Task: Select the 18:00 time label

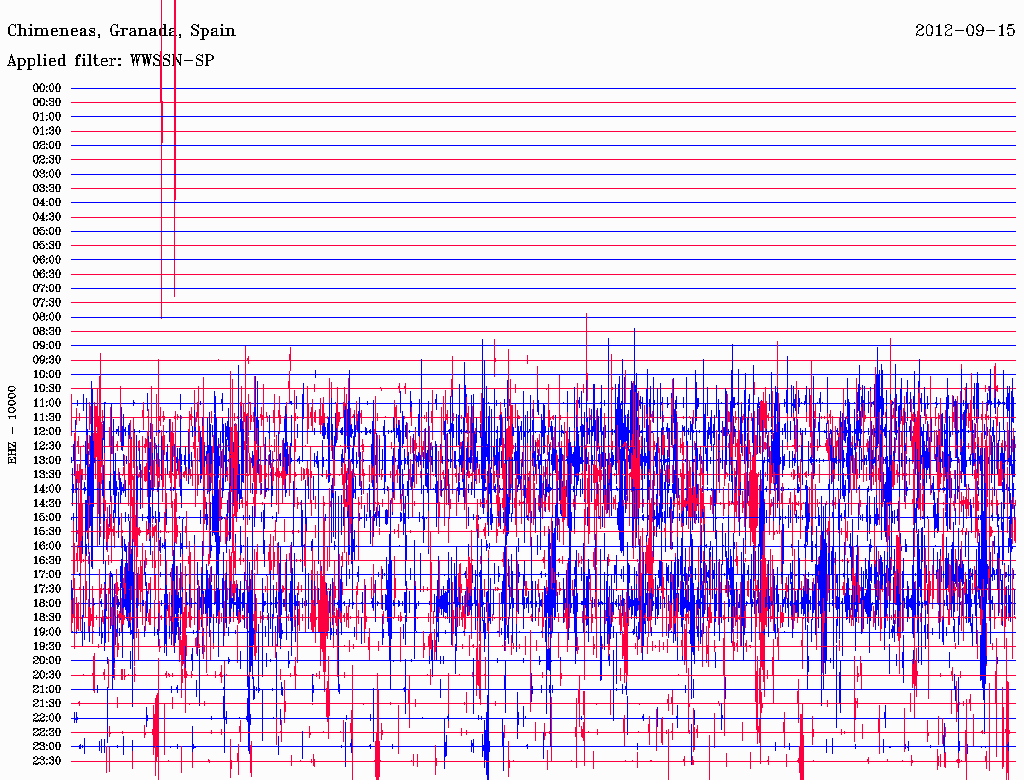Action: coord(47,603)
